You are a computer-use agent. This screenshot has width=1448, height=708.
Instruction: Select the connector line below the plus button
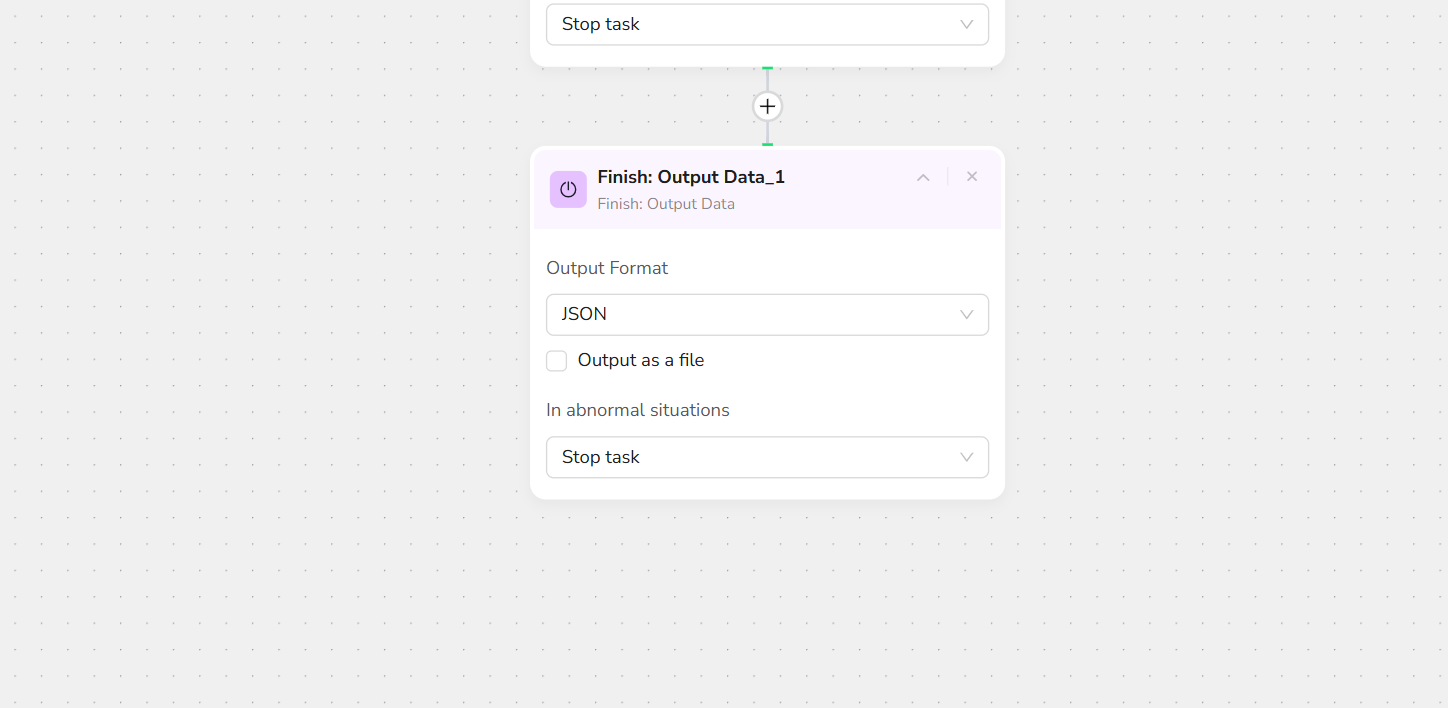pos(767,132)
